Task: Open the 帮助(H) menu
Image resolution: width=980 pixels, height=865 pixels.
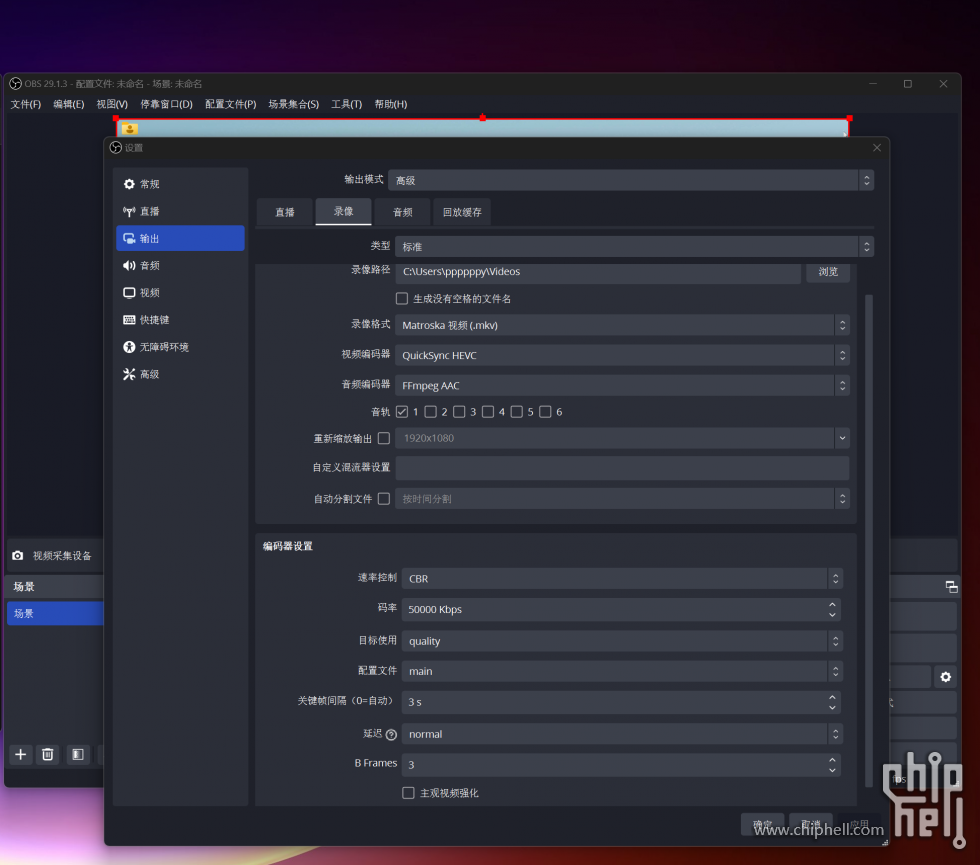Action: tap(391, 104)
